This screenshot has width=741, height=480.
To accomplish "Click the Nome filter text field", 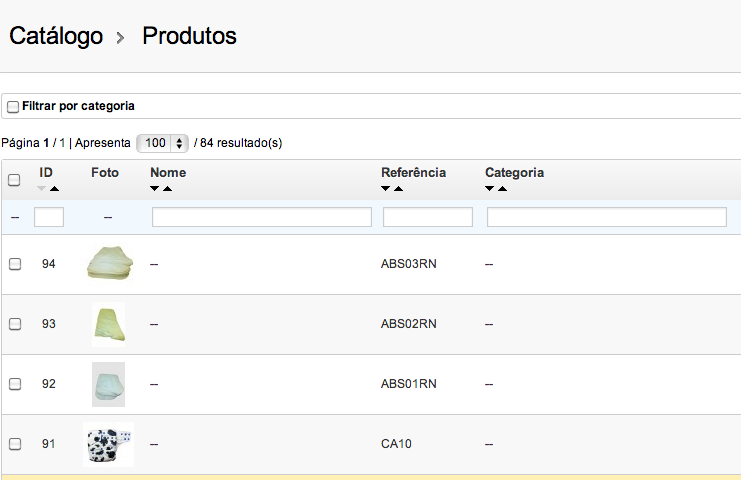I will pyautogui.click(x=261, y=217).
